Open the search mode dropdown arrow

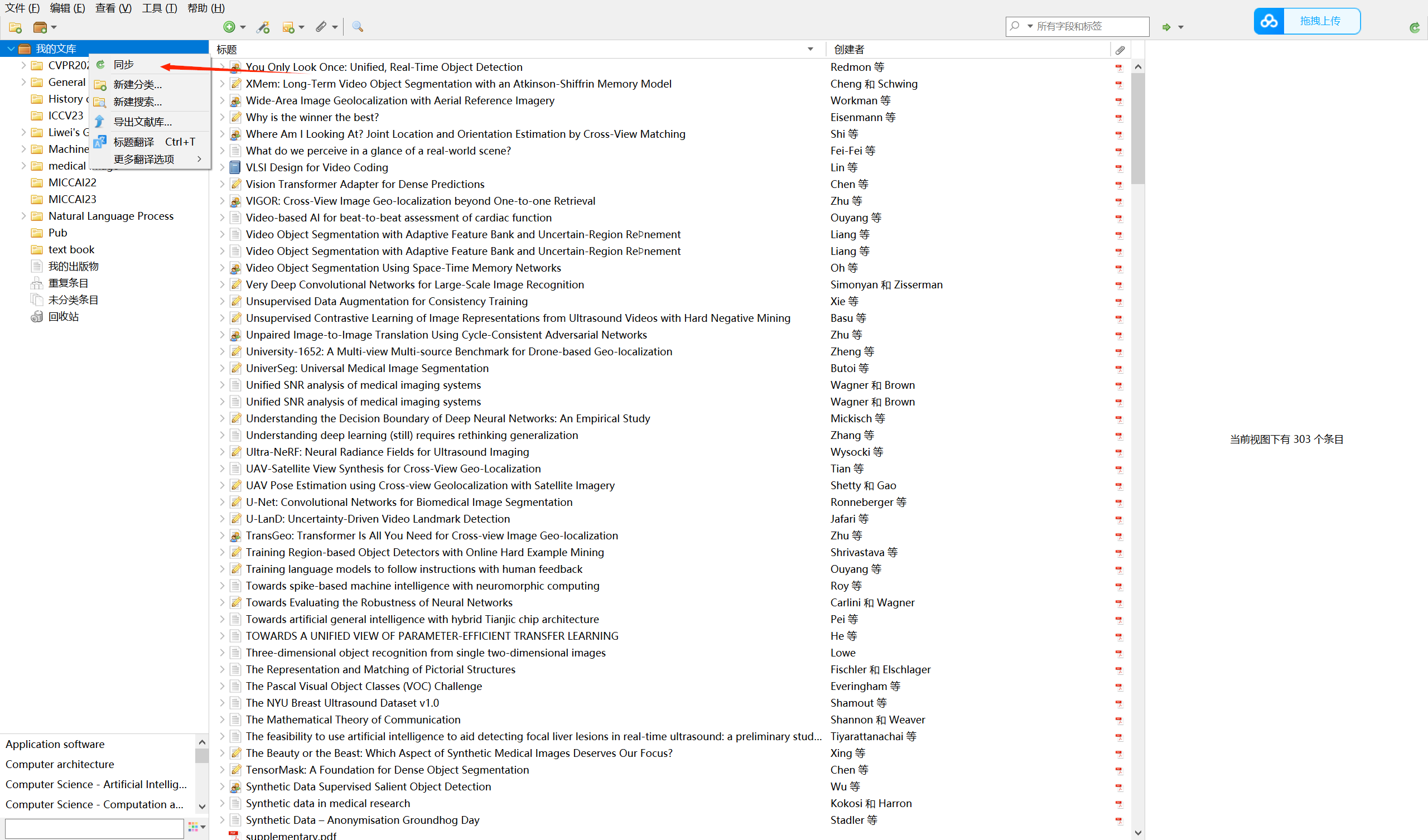(1030, 26)
